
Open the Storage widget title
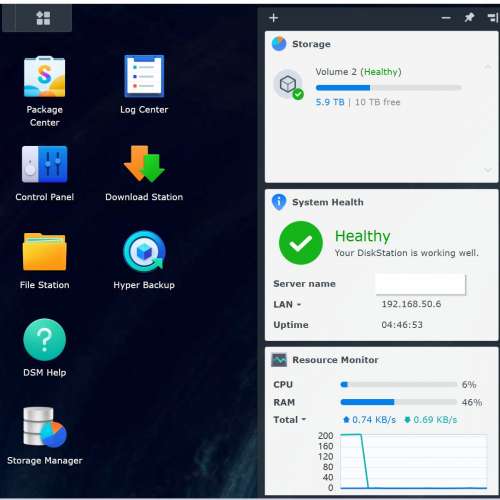pos(311,44)
